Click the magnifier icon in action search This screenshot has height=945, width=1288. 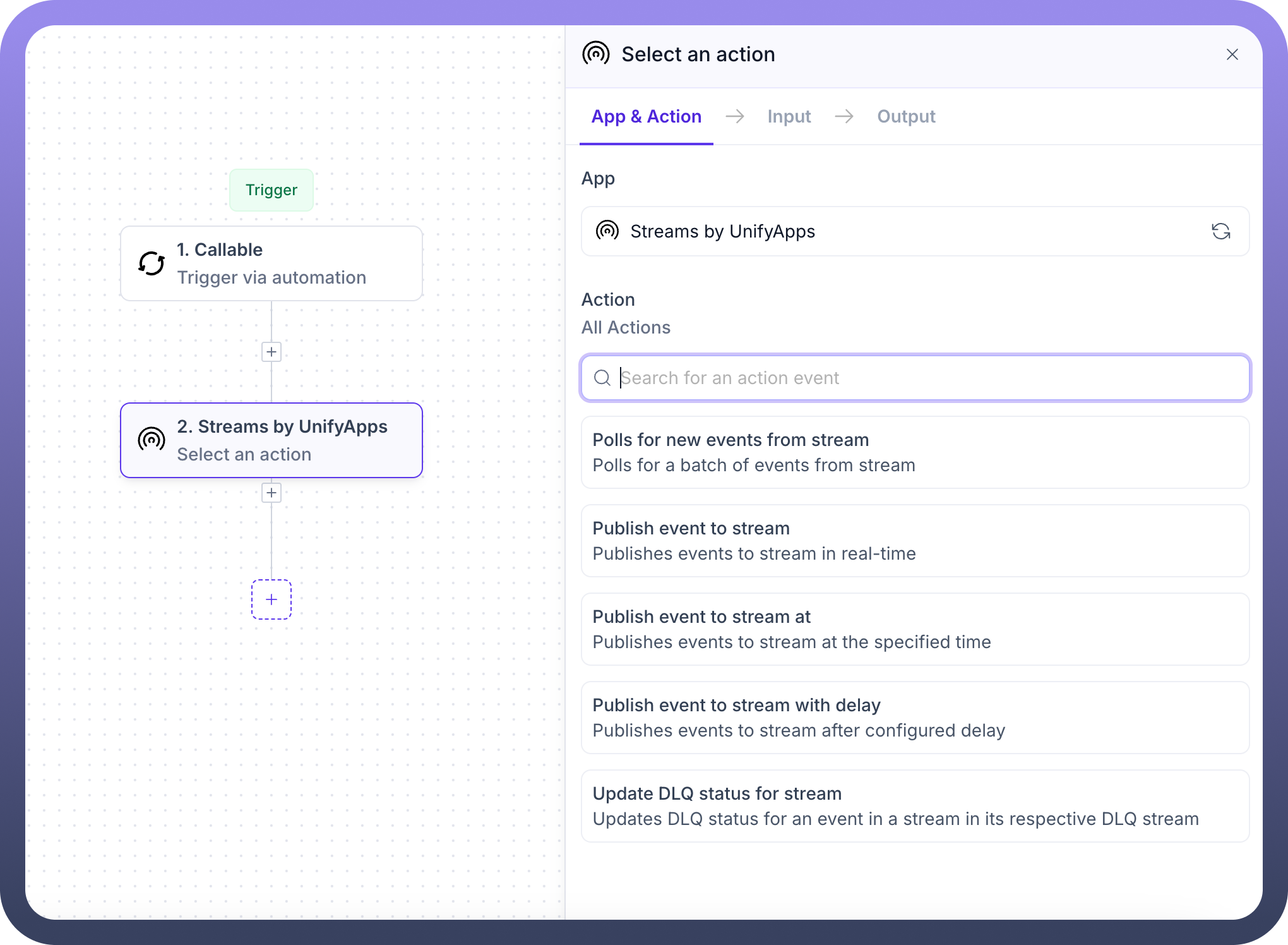[x=602, y=378]
